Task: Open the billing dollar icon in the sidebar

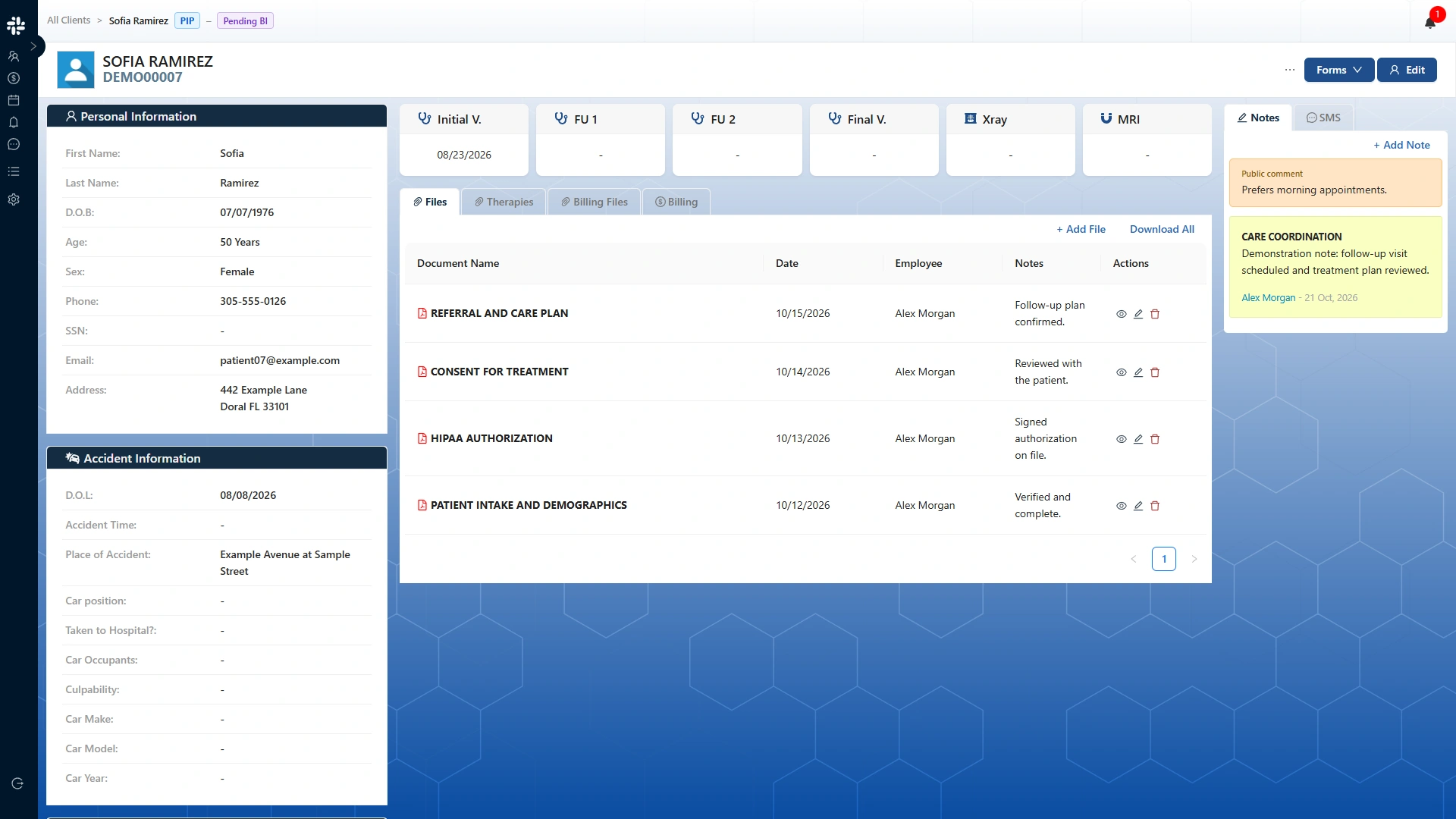Action: (14, 78)
